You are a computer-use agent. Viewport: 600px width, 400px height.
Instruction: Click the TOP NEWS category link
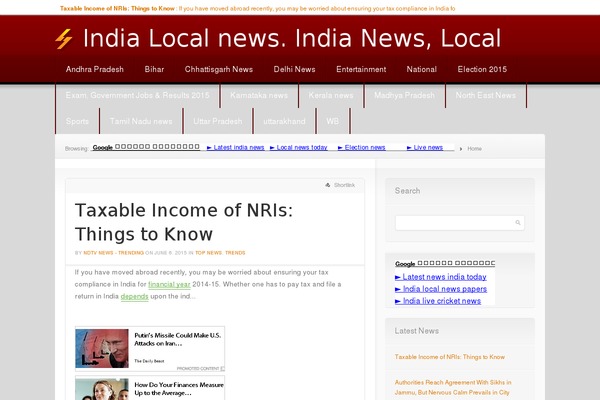208,253
